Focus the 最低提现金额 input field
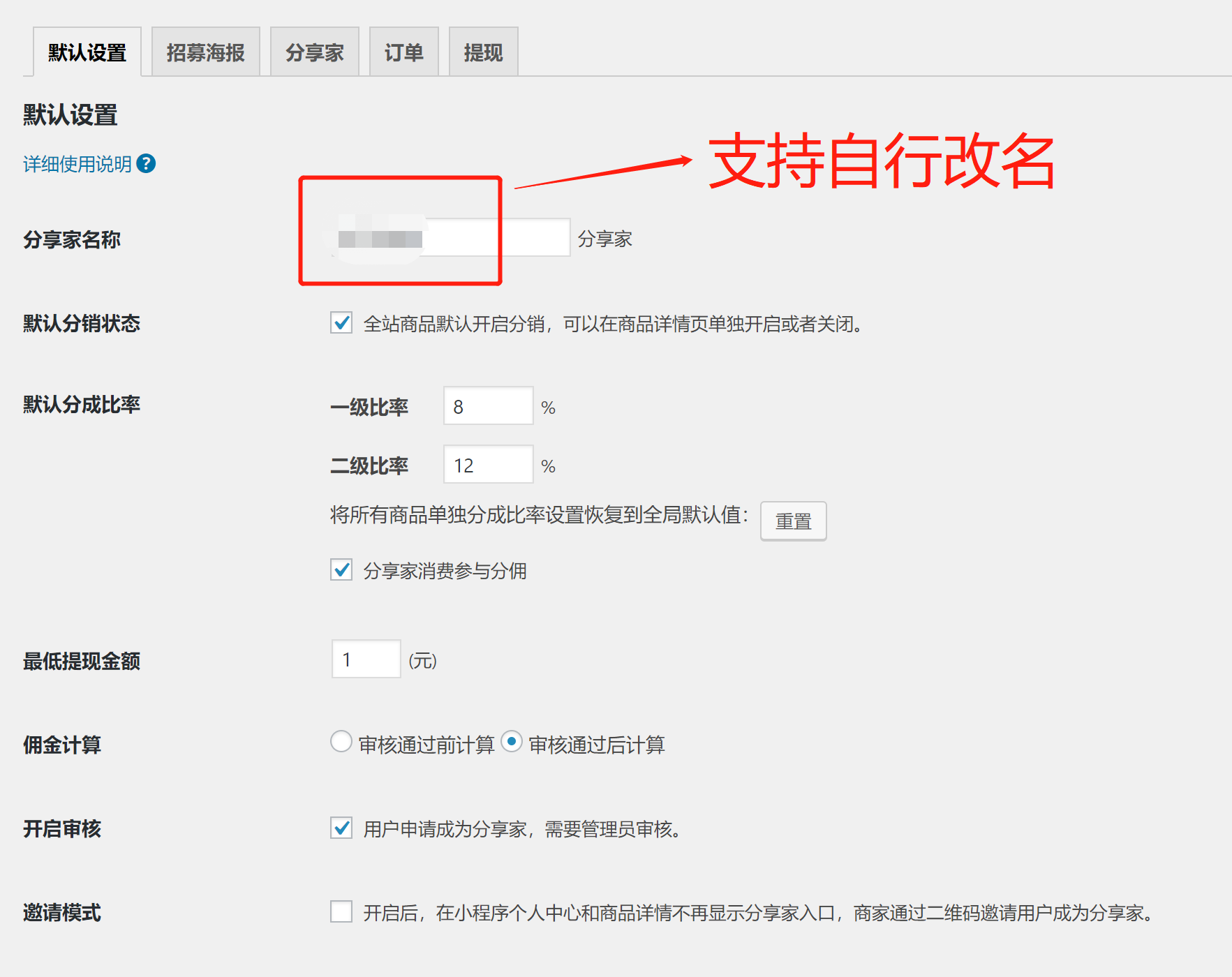Image resolution: width=1232 pixels, height=977 pixels. point(366,659)
